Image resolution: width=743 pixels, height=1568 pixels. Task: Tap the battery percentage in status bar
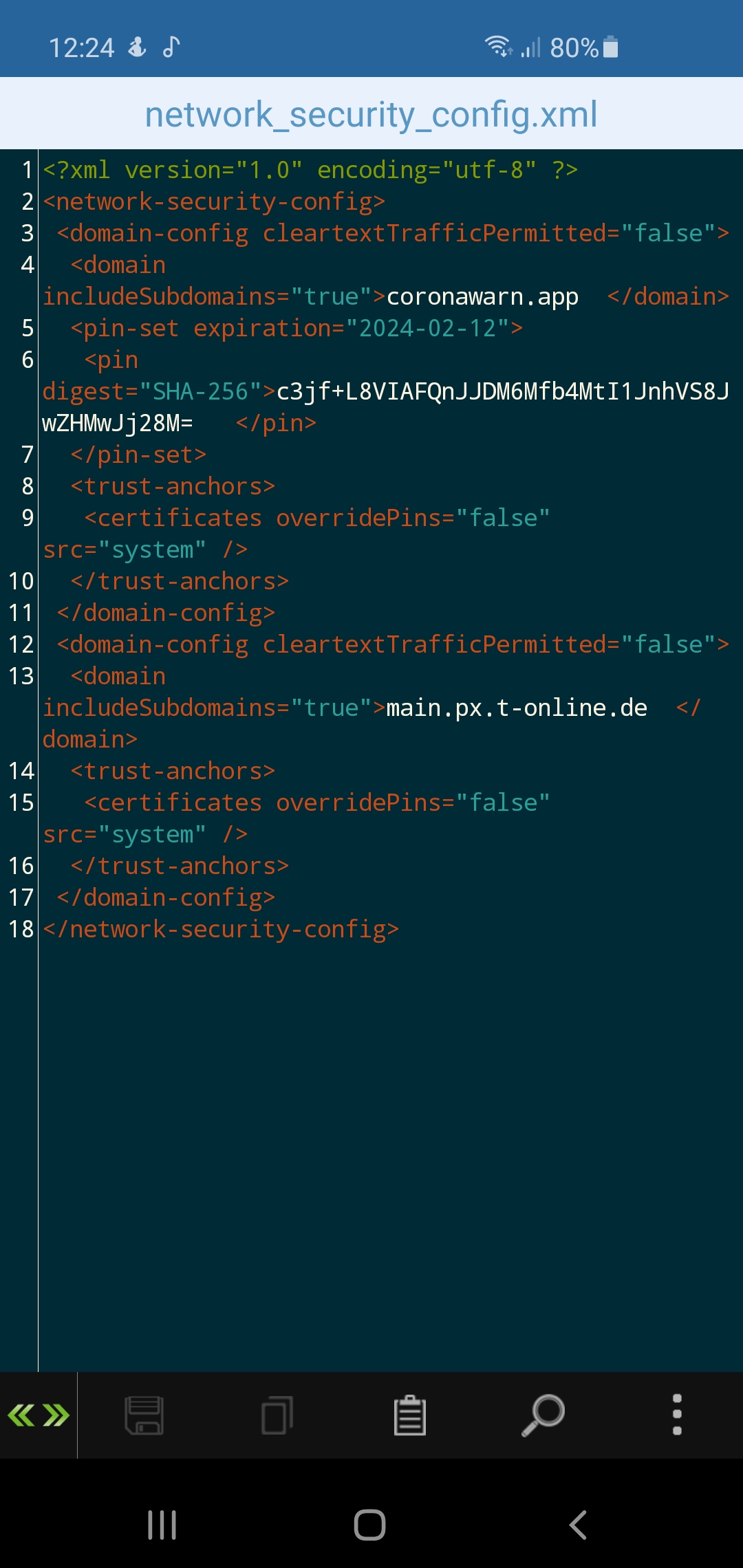pos(574,48)
